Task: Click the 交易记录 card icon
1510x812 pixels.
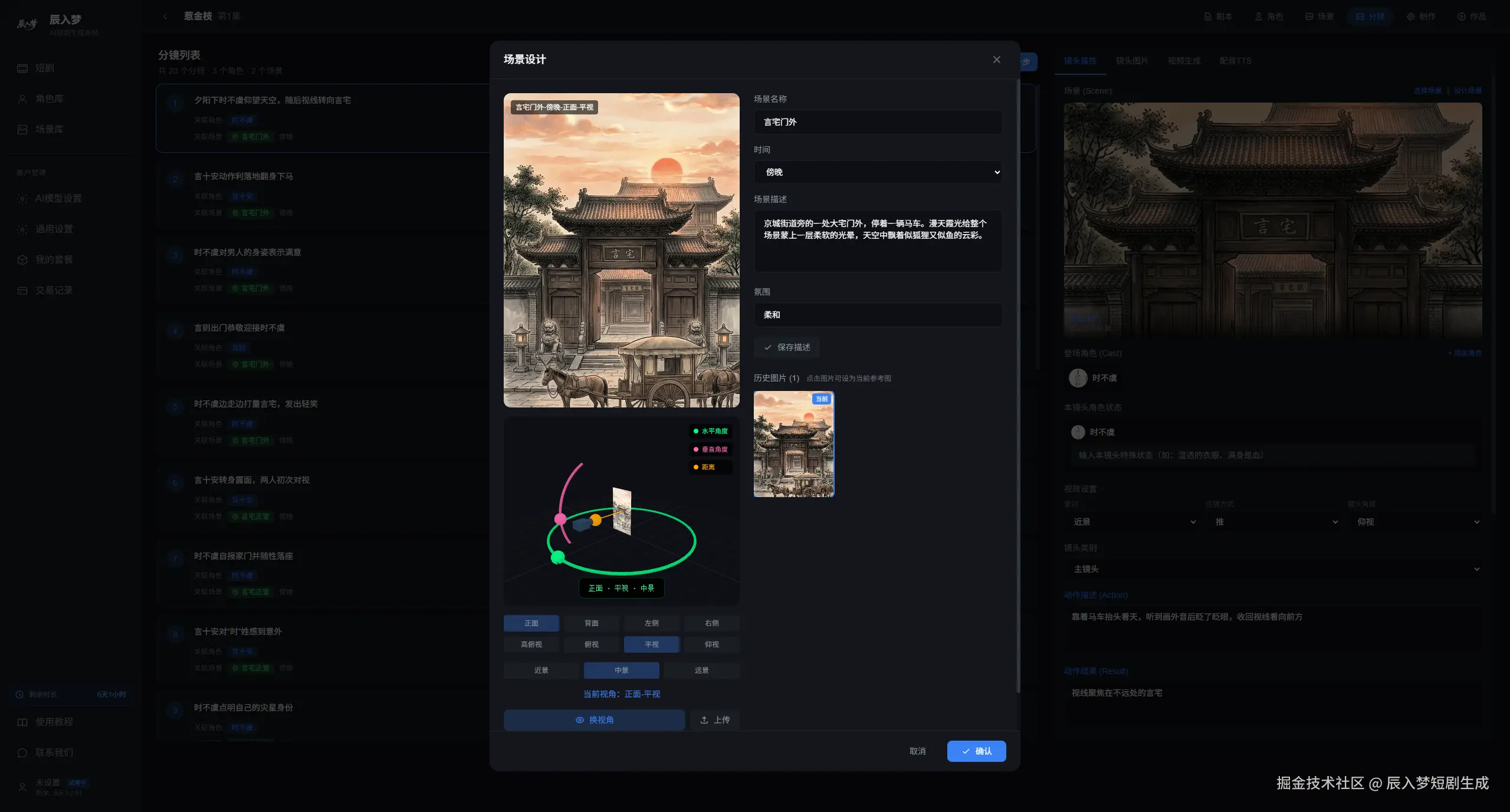Action: pyautogui.click(x=22, y=291)
